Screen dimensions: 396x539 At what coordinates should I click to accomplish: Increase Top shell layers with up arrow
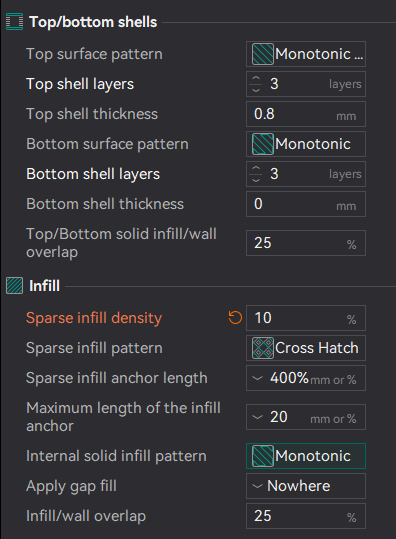pyautogui.click(x=256, y=78)
